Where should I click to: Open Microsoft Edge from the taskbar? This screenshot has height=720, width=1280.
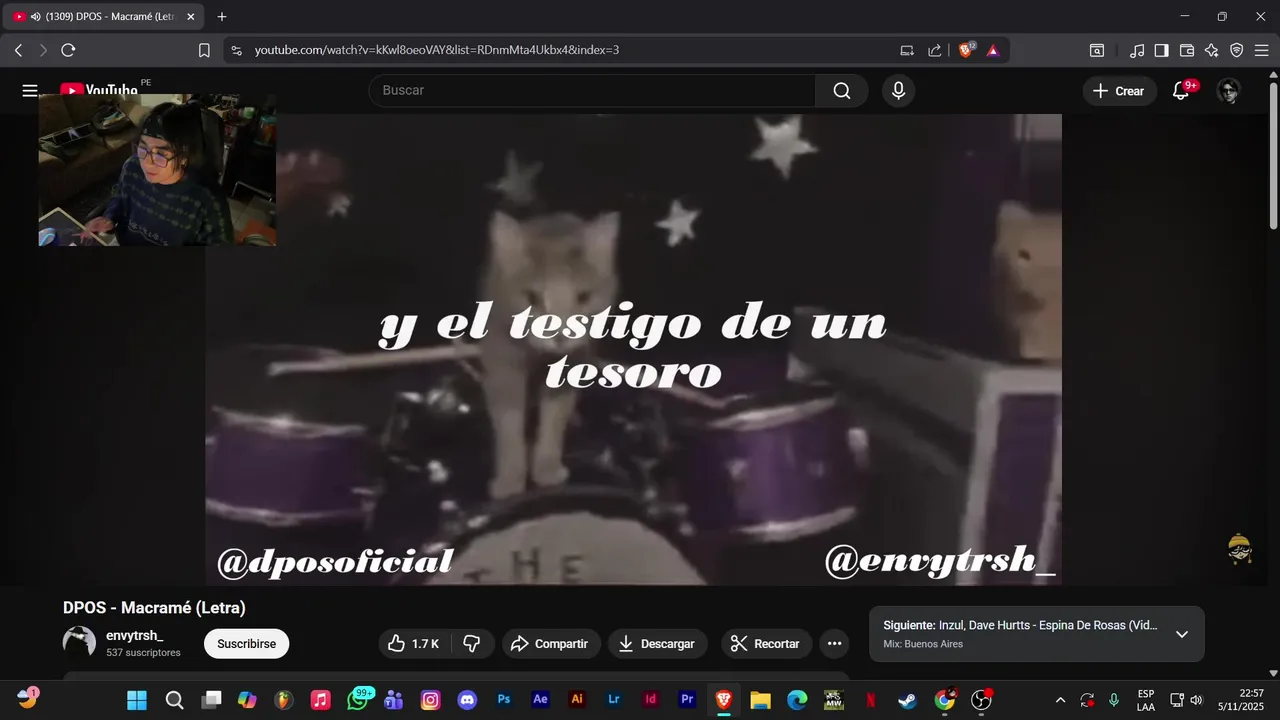[x=797, y=700]
